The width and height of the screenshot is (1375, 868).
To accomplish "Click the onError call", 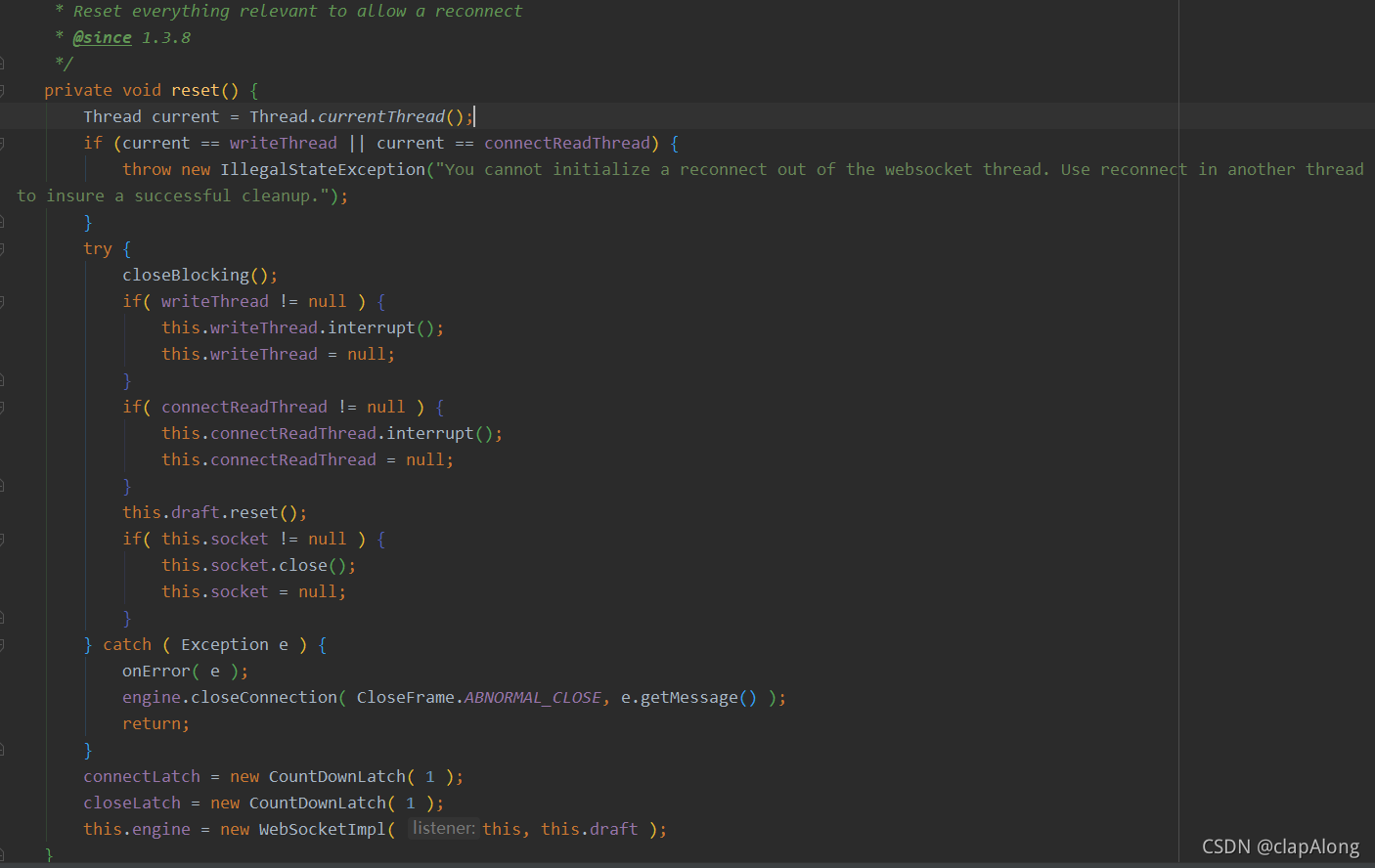I will (156, 671).
